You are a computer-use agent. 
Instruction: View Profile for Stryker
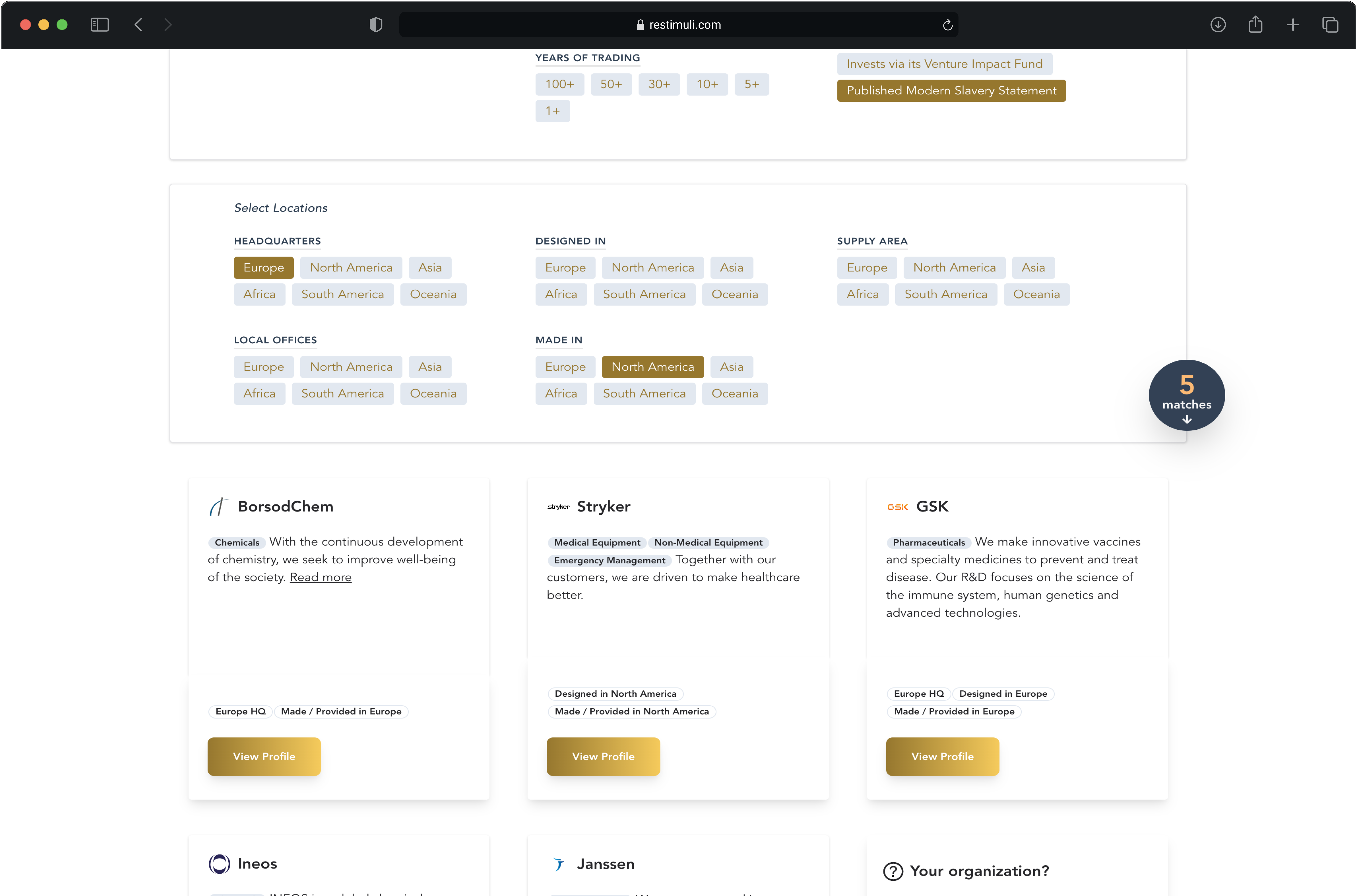coord(603,757)
